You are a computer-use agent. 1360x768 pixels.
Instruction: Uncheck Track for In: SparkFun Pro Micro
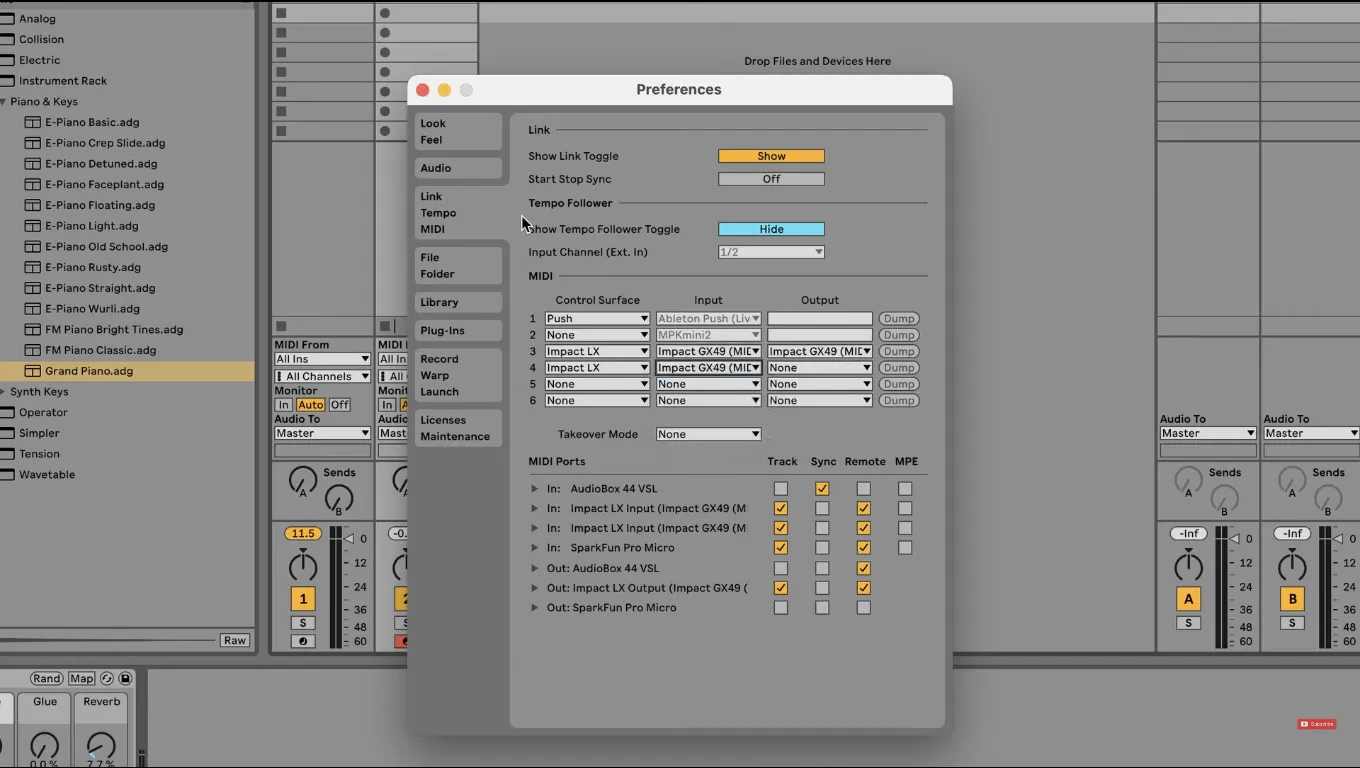tap(781, 548)
